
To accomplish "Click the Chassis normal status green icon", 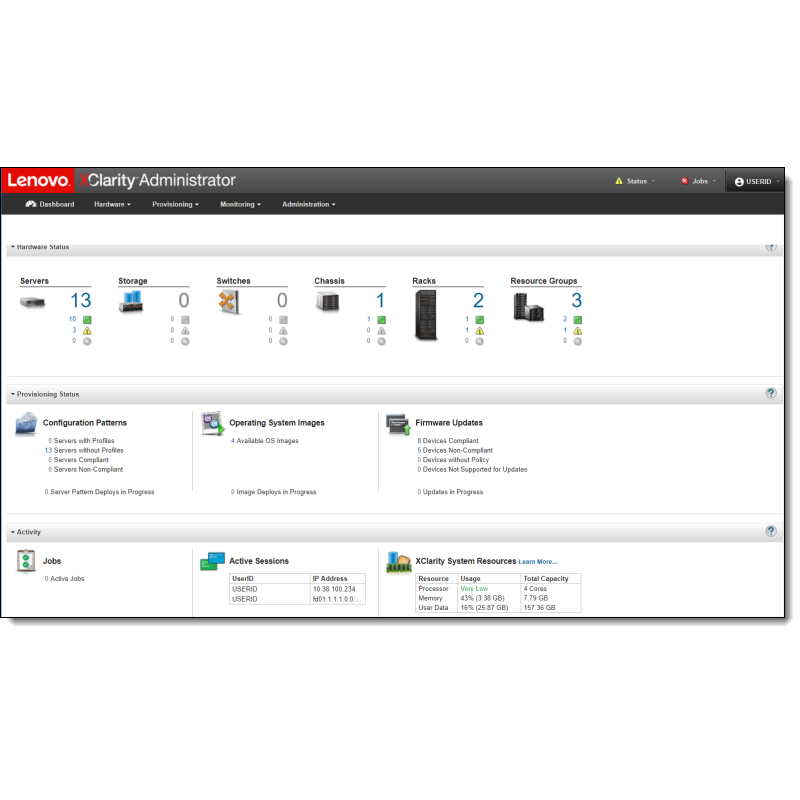I will coord(382,320).
